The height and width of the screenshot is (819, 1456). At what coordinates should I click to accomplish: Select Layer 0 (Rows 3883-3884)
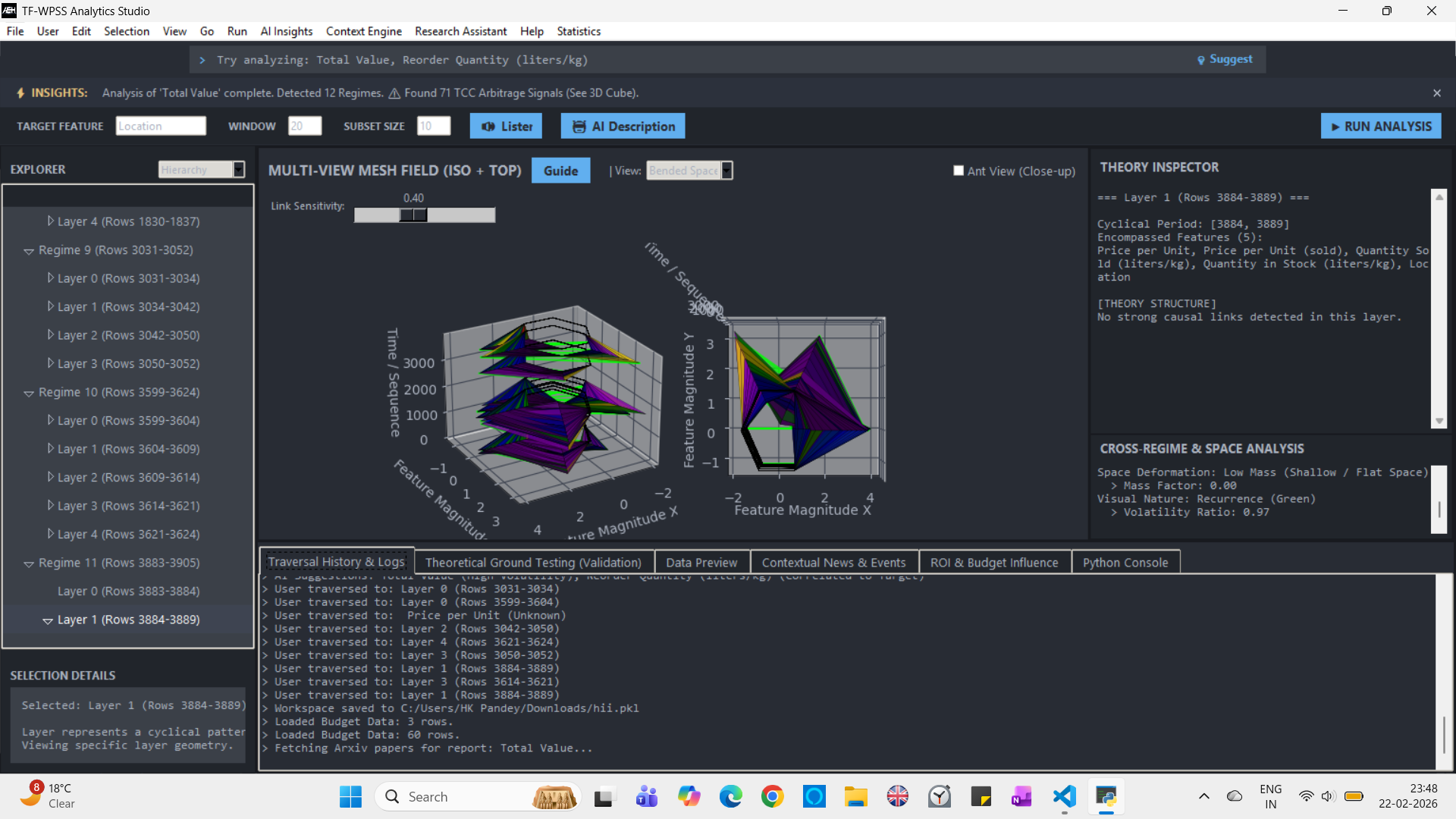128,591
